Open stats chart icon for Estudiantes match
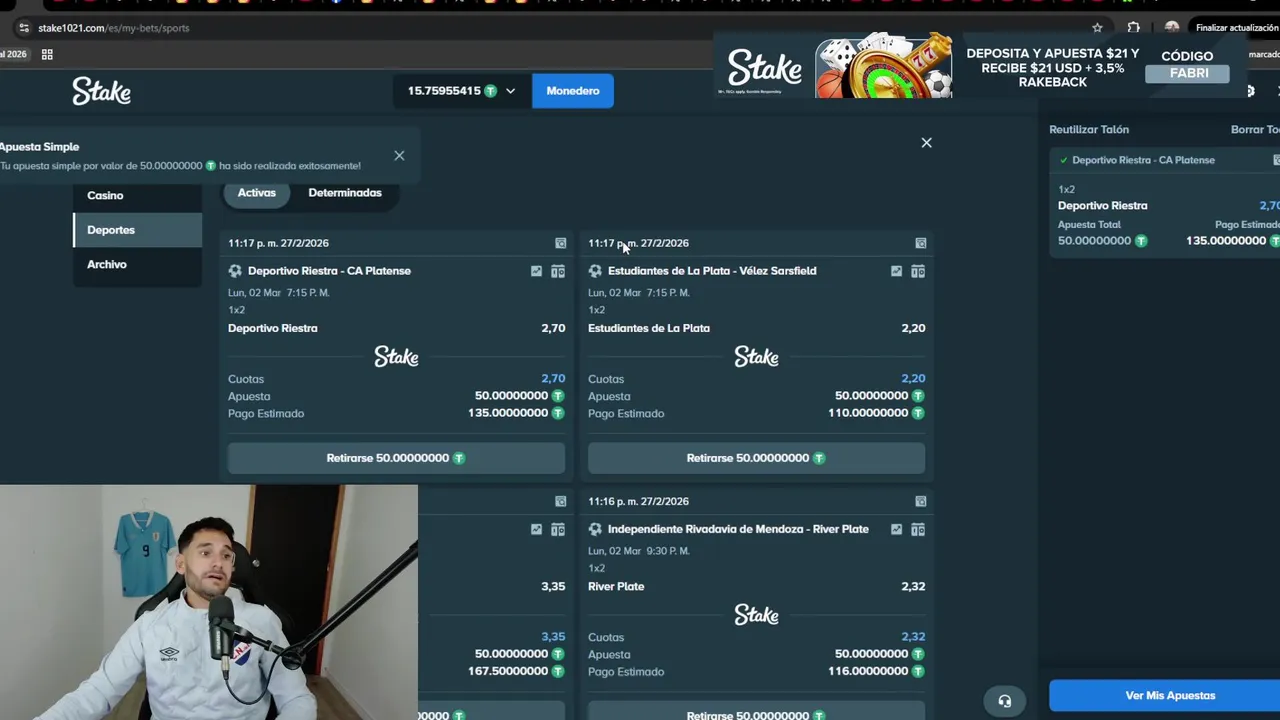The width and height of the screenshot is (1280, 720). pyautogui.click(x=896, y=271)
